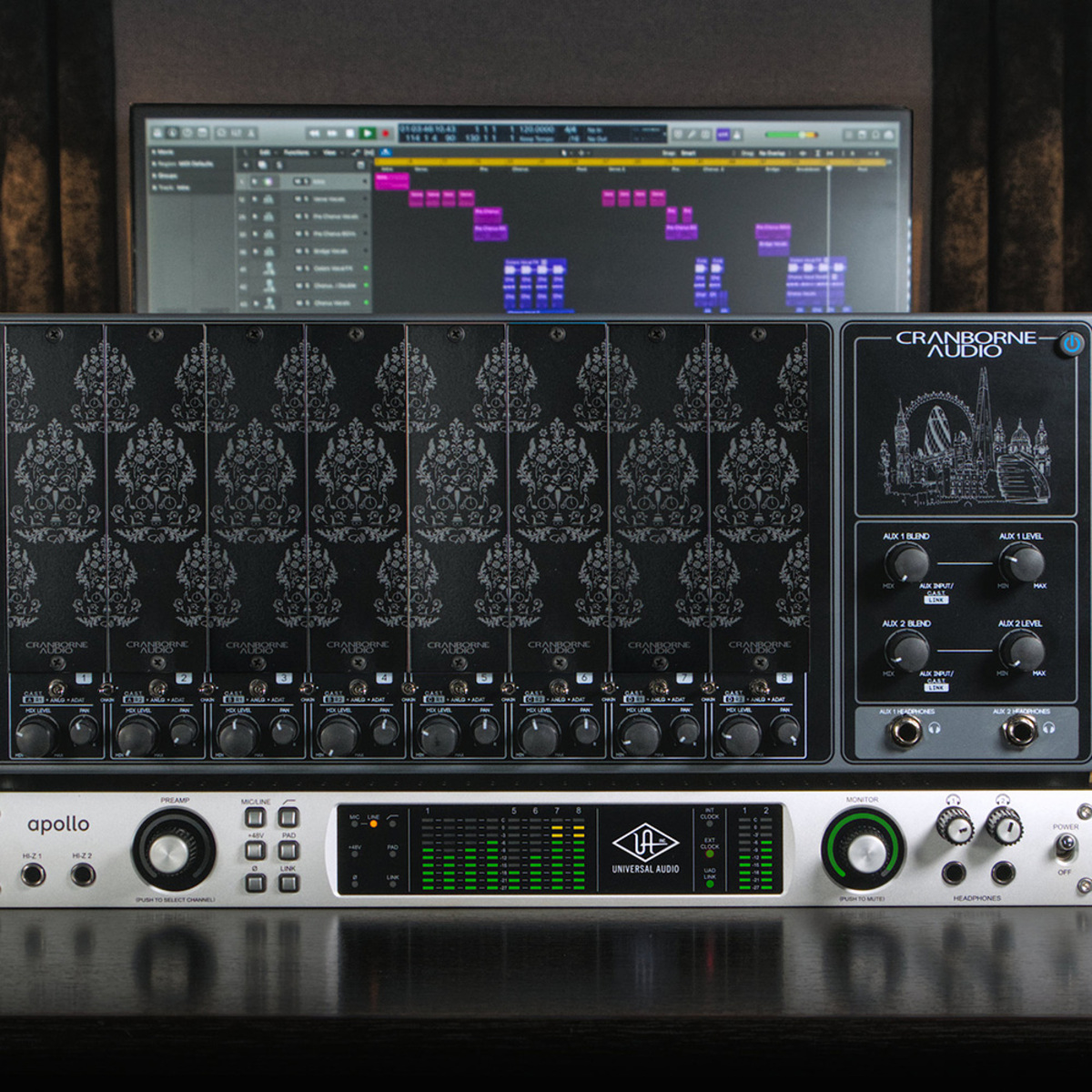1092x1092 pixels.
Task: Click the playhead marker on the ruler
Action: 828,167
